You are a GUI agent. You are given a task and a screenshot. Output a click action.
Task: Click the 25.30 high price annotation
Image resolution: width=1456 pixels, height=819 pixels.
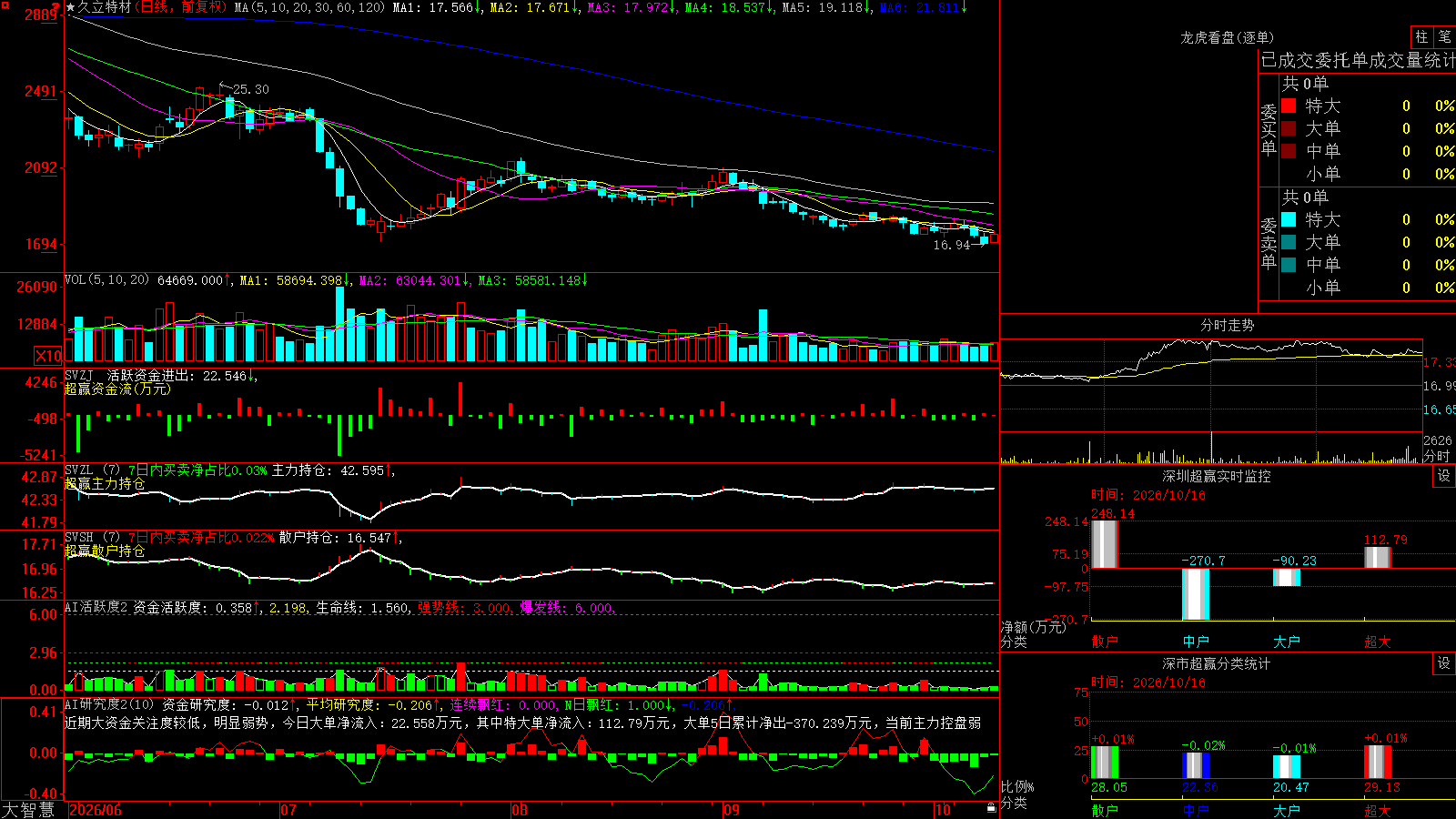251,89
